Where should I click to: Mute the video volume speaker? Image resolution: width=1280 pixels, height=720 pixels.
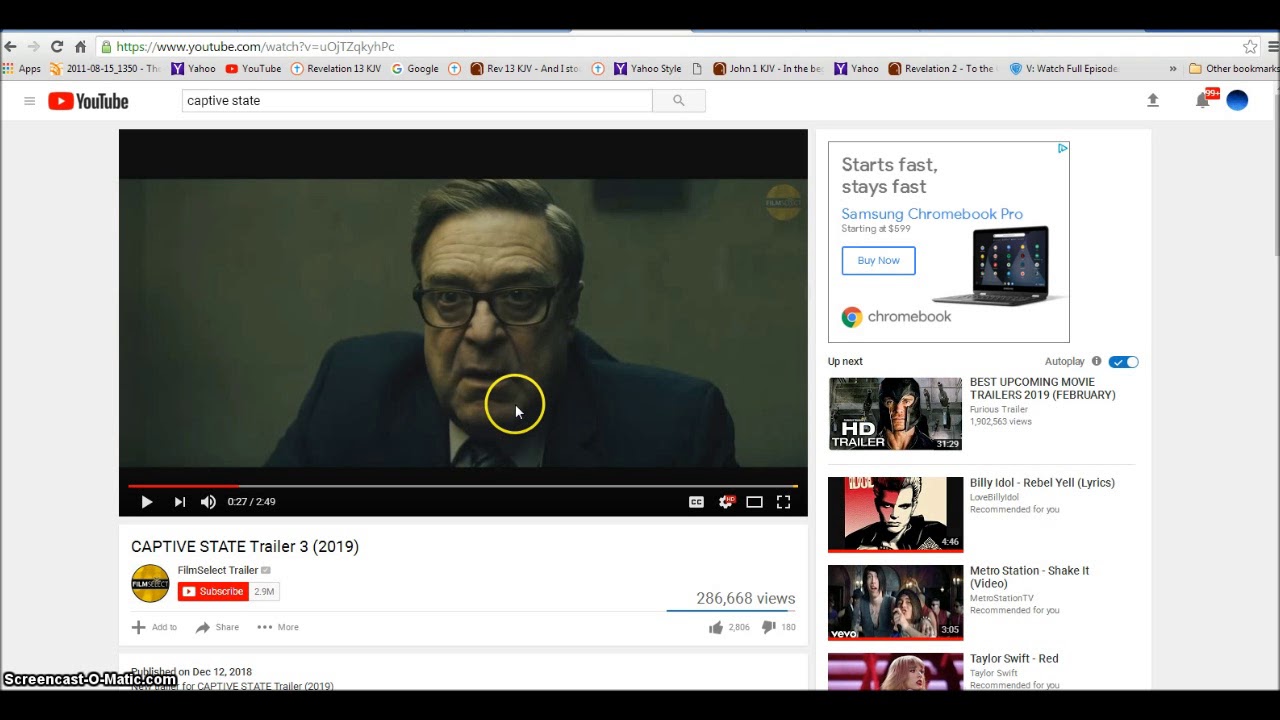tap(208, 502)
